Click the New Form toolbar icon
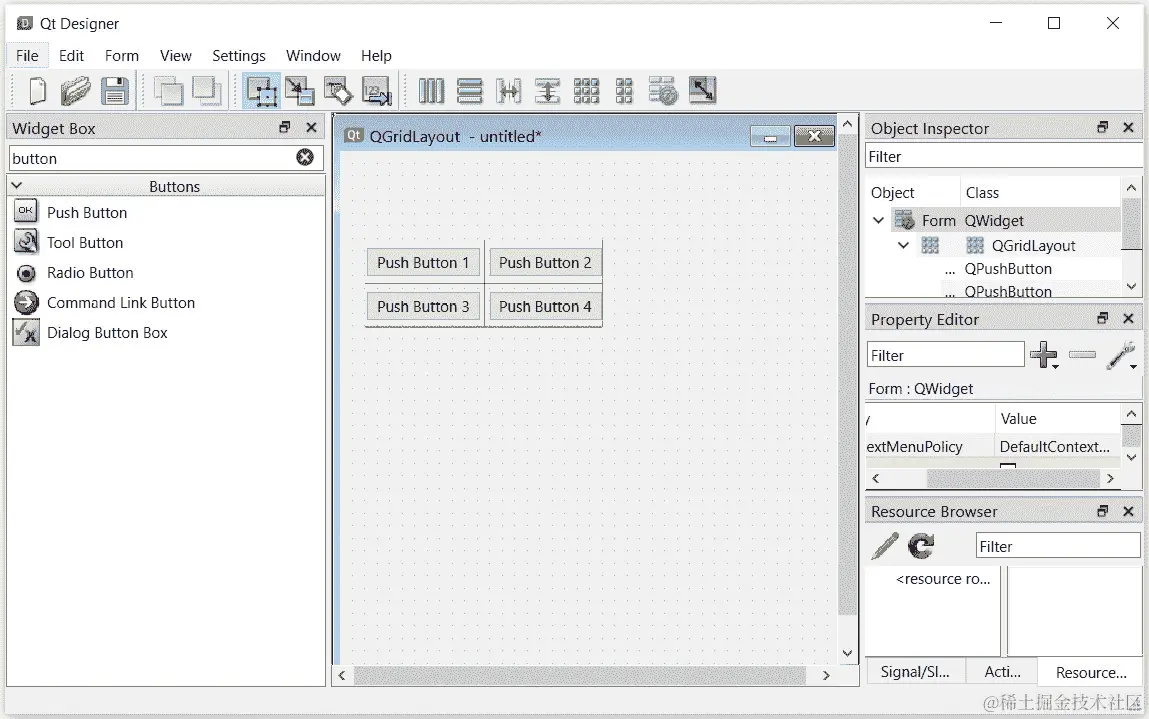1149x719 pixels. (37, 92)
